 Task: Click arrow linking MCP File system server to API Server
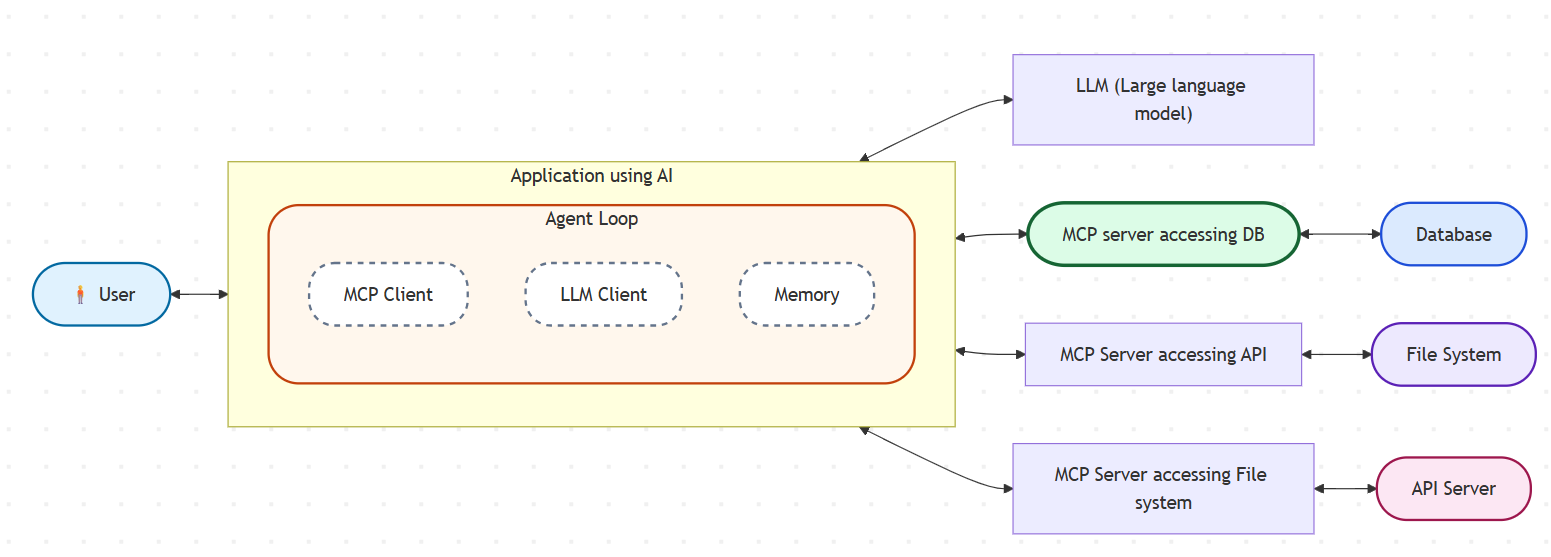tap(1345, 488)
